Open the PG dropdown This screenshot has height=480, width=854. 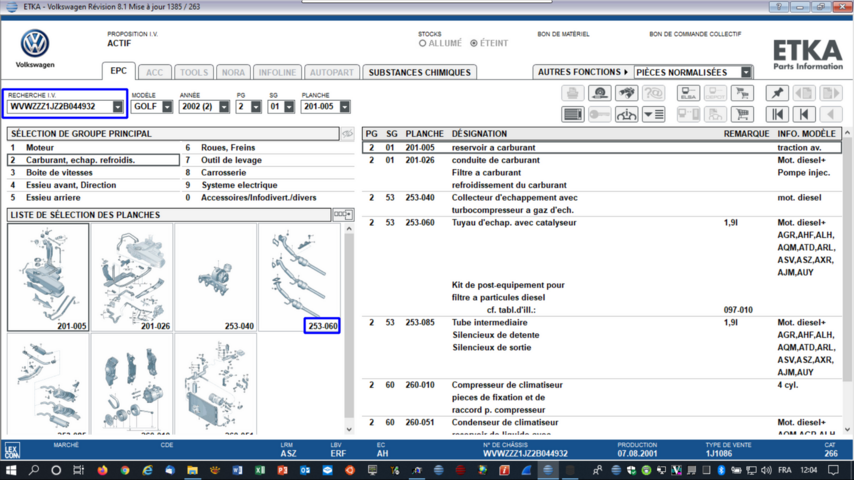pos(256,107)
